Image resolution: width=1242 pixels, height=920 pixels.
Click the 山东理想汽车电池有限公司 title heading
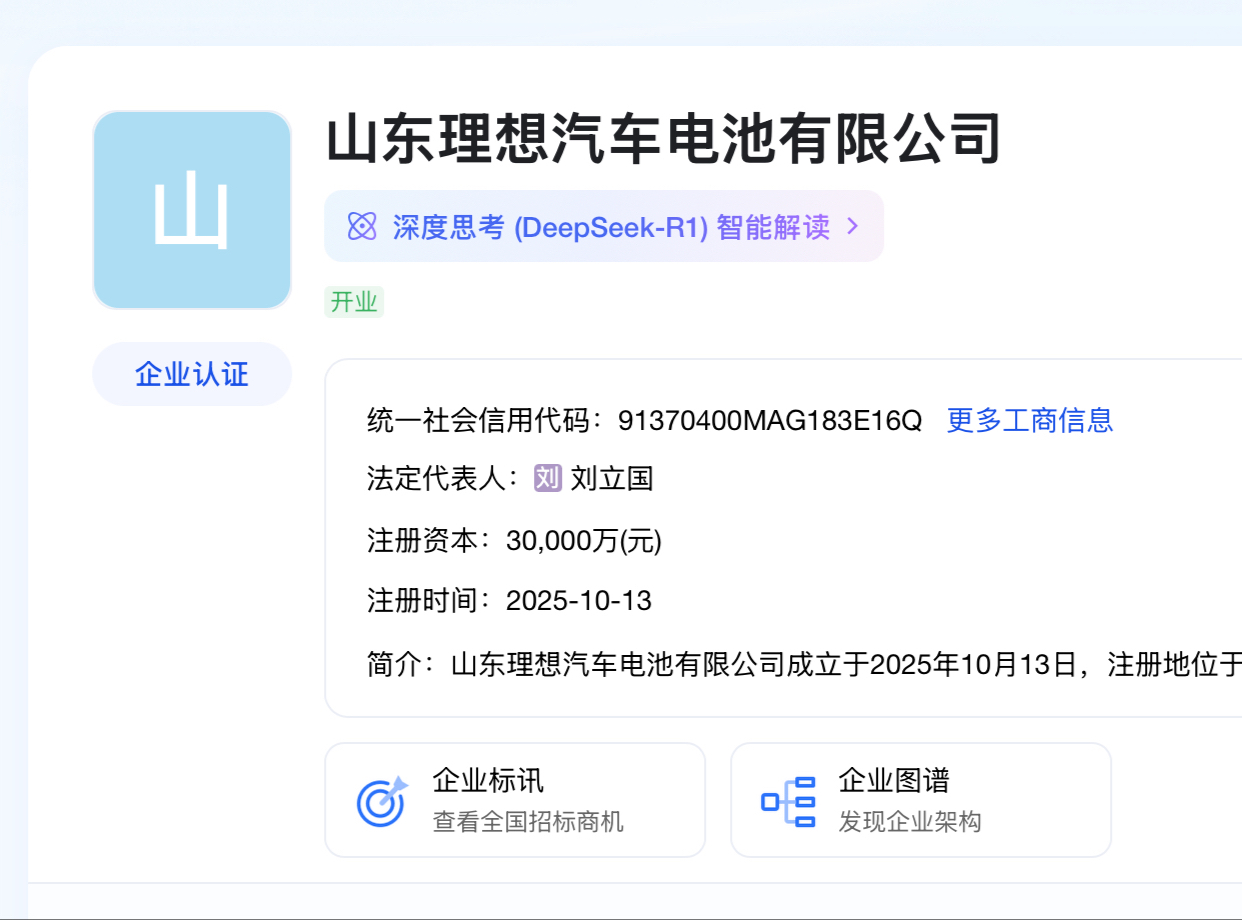click(x=664, y=139)
